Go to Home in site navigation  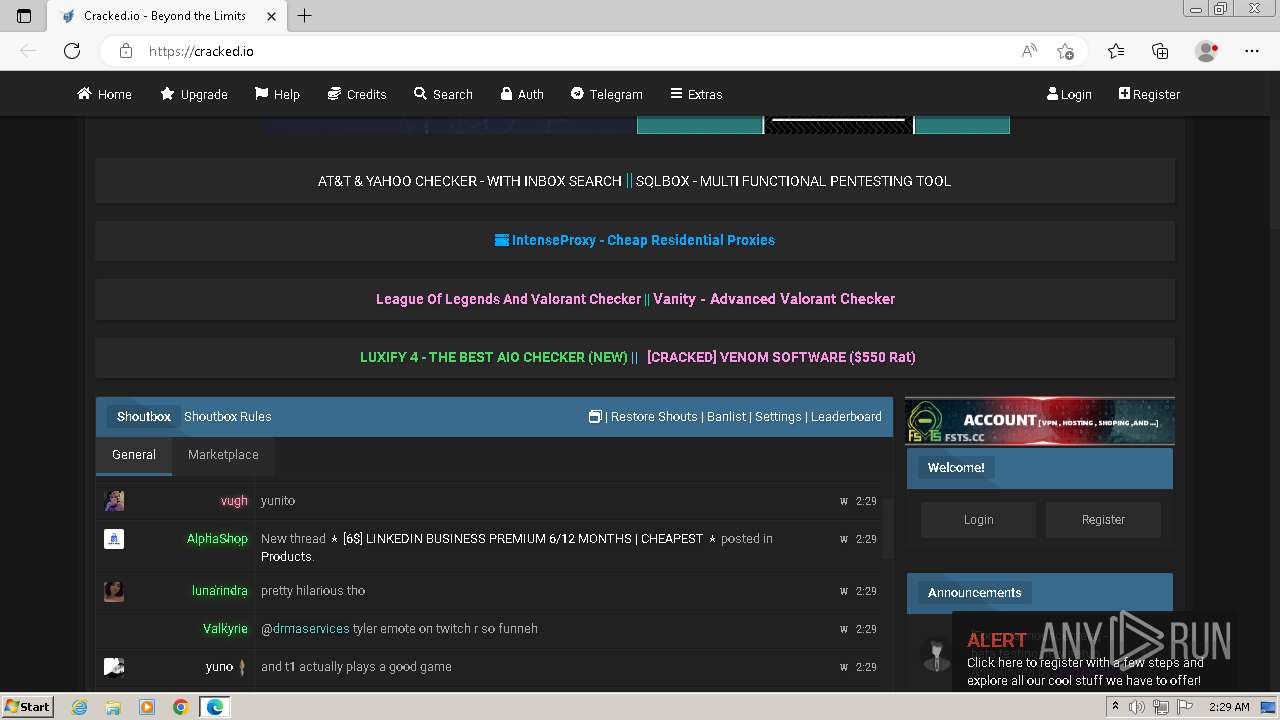pos(104,94)
